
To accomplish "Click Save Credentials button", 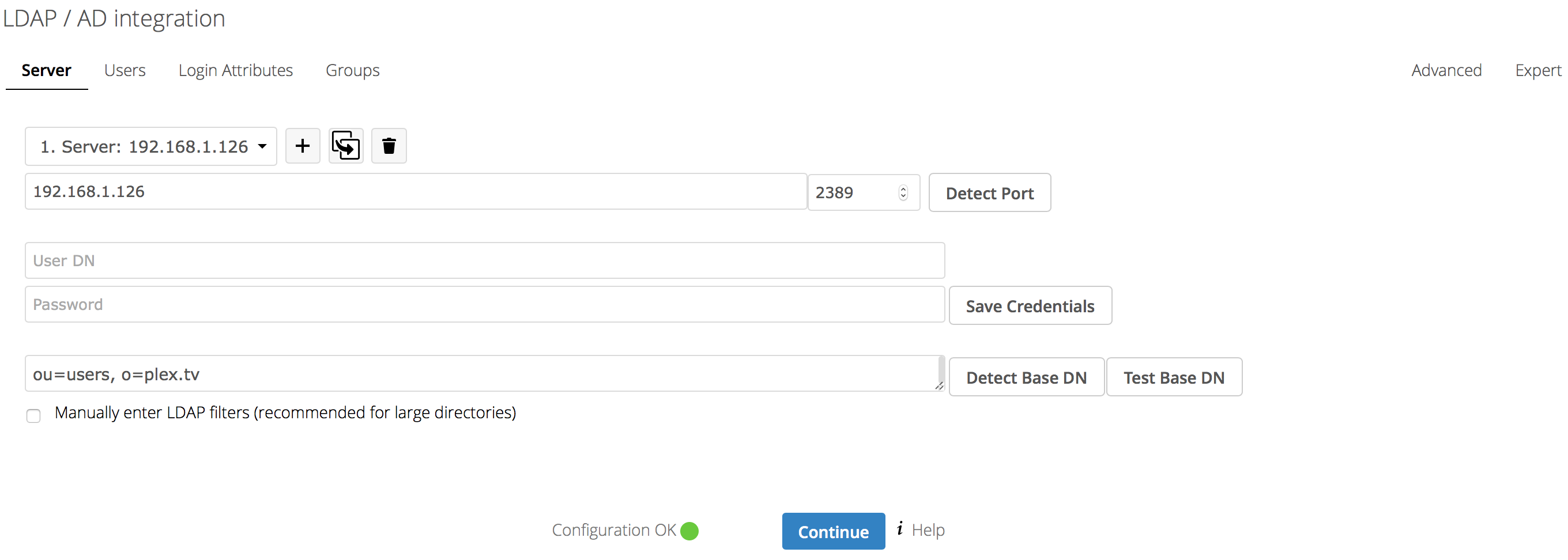I will (x=1031, y=306).
